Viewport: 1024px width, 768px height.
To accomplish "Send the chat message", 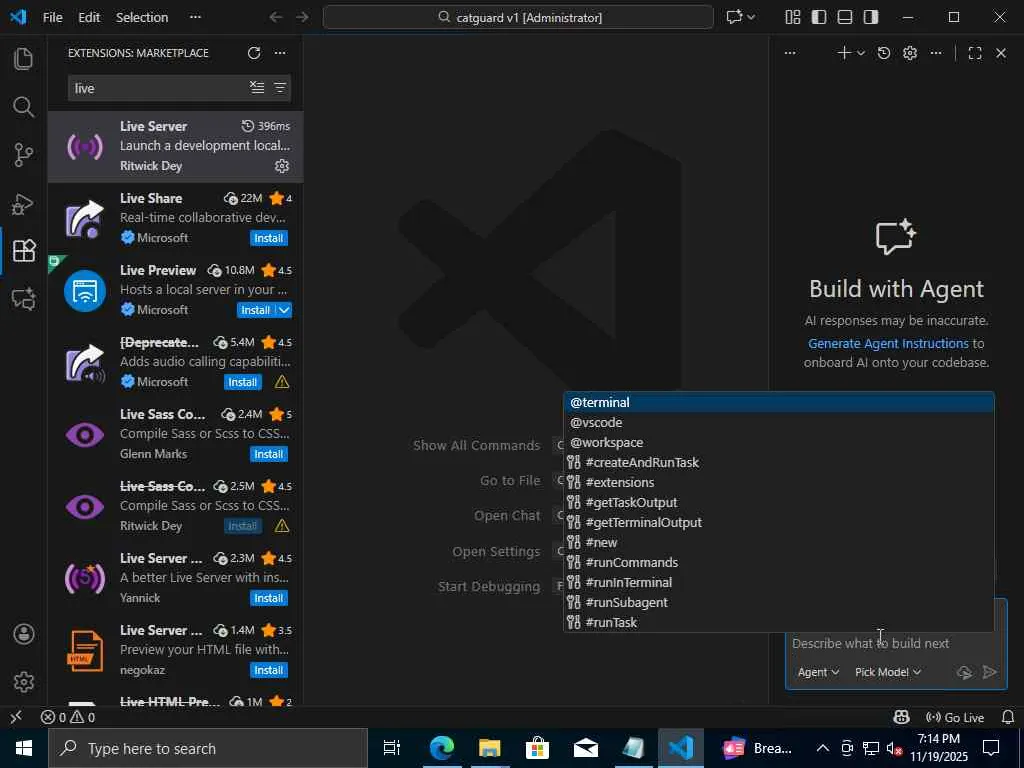I will click(x=990, y=672).
